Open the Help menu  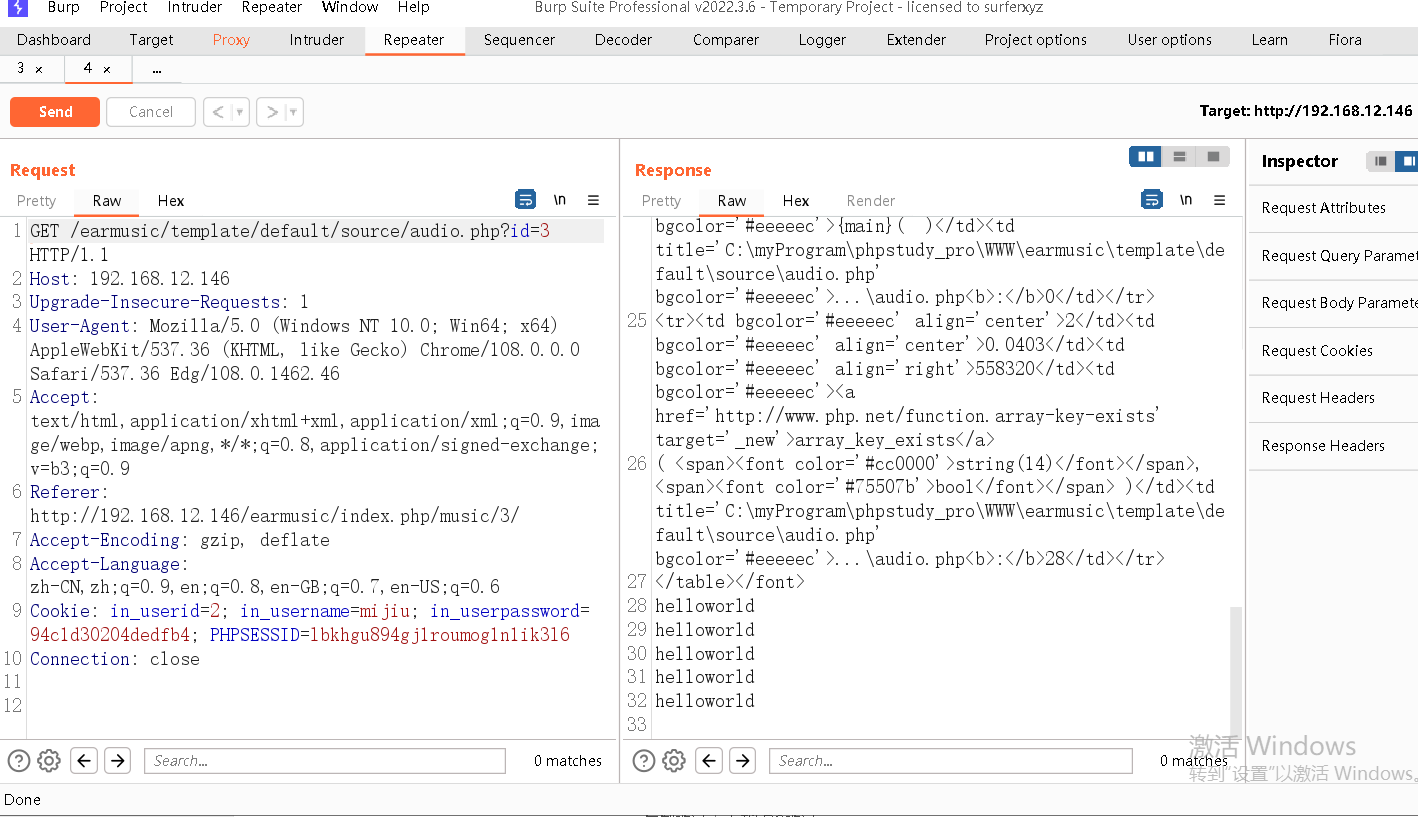pos(413,7)
